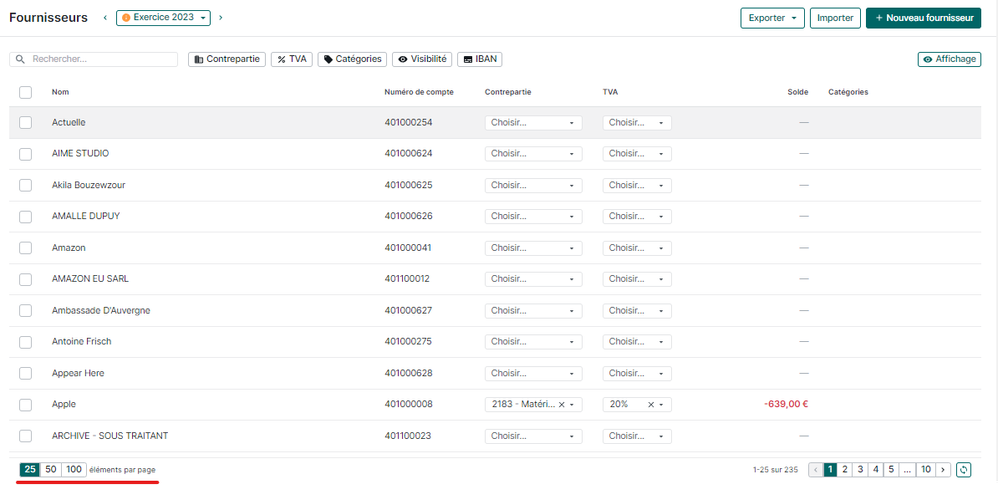The height and width of the screenshot is (485, 998).
Task: Go to the previous exercice with left chevron
Action: (106, 18)
